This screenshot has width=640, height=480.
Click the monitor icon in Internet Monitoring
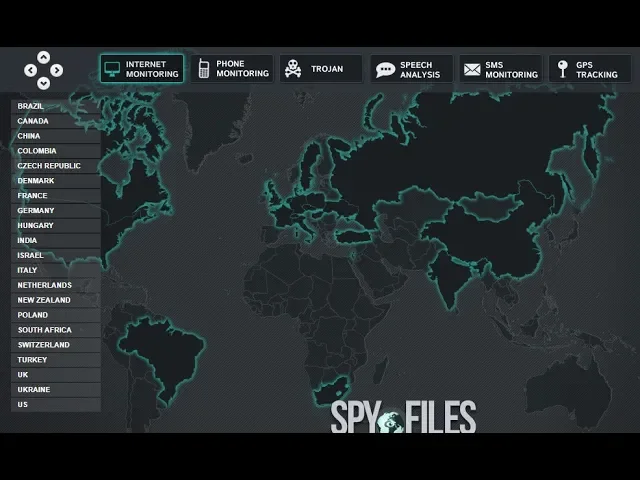(112, 69)
